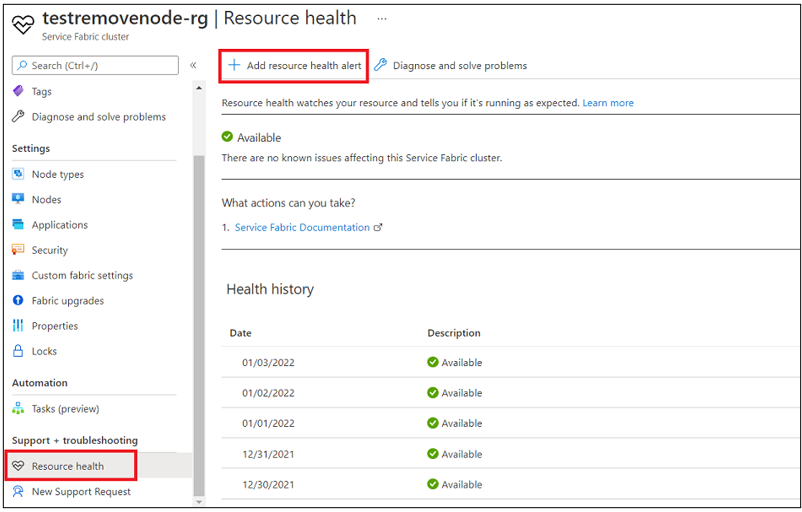Select the 01/02/2022 history date
This screenshot has height=512, width=802.
(x=268, y=393)
